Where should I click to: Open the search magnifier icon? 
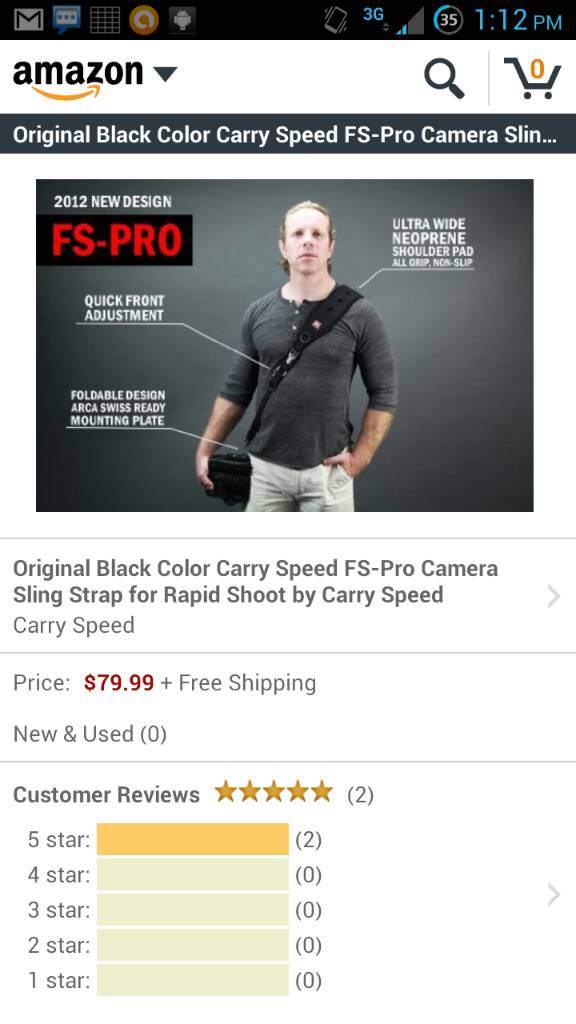pos(444,79)
